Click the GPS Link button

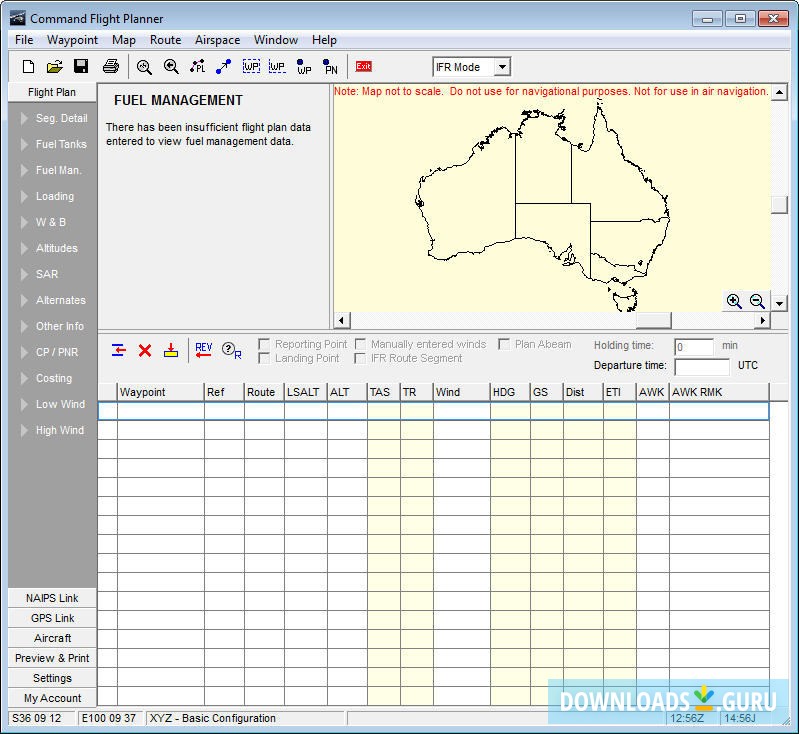point(52,618)
